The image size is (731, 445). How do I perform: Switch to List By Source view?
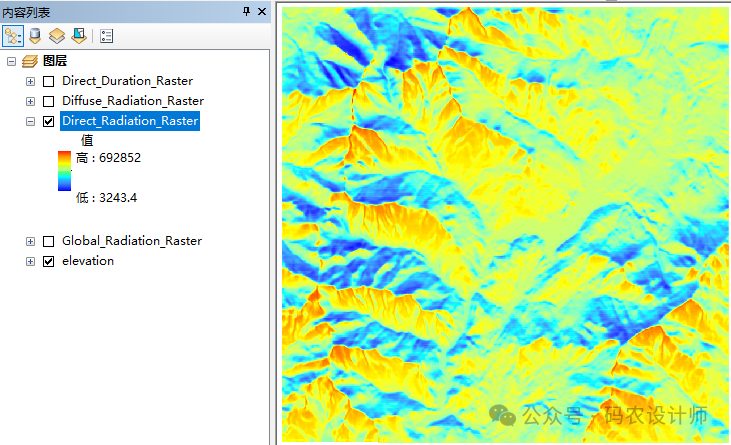(x=35, y=36)
